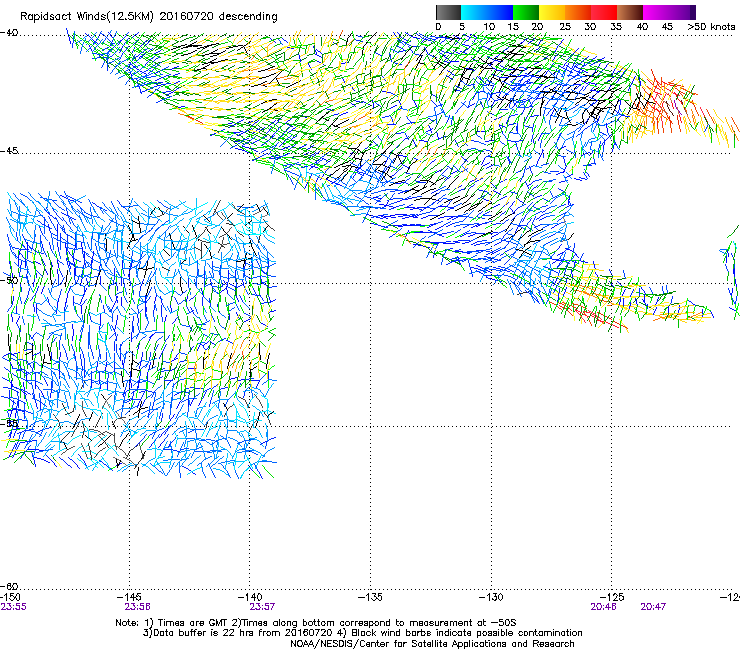Click the '-150' longitude axis label

10,597
